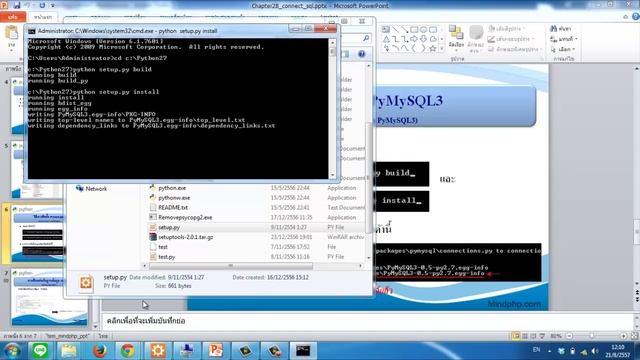Screen dimensions: 640x360
Task: Select README.txt in the file list
Action: click(173, 207)
